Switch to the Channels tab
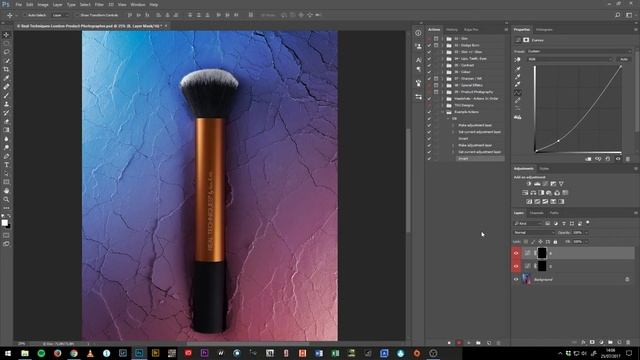This screenshot has width=640, height=360. [536, 213]
